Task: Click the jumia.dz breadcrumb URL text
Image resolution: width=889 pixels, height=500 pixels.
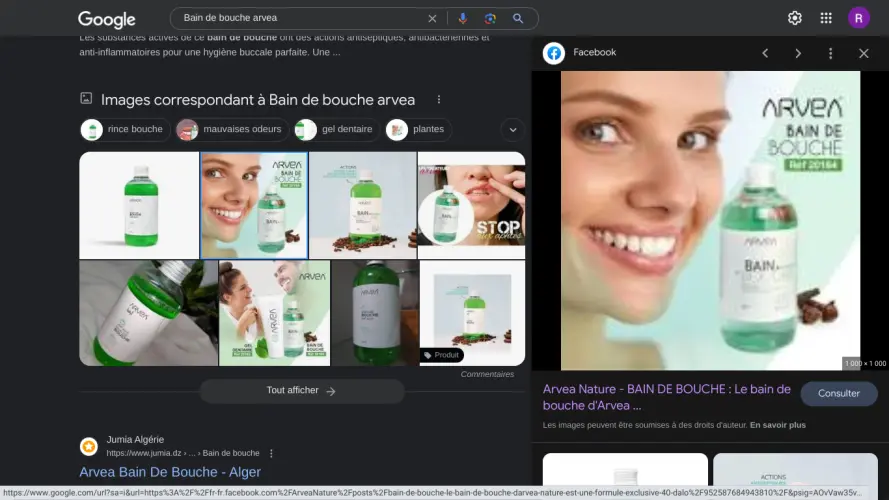Action: 183,453
